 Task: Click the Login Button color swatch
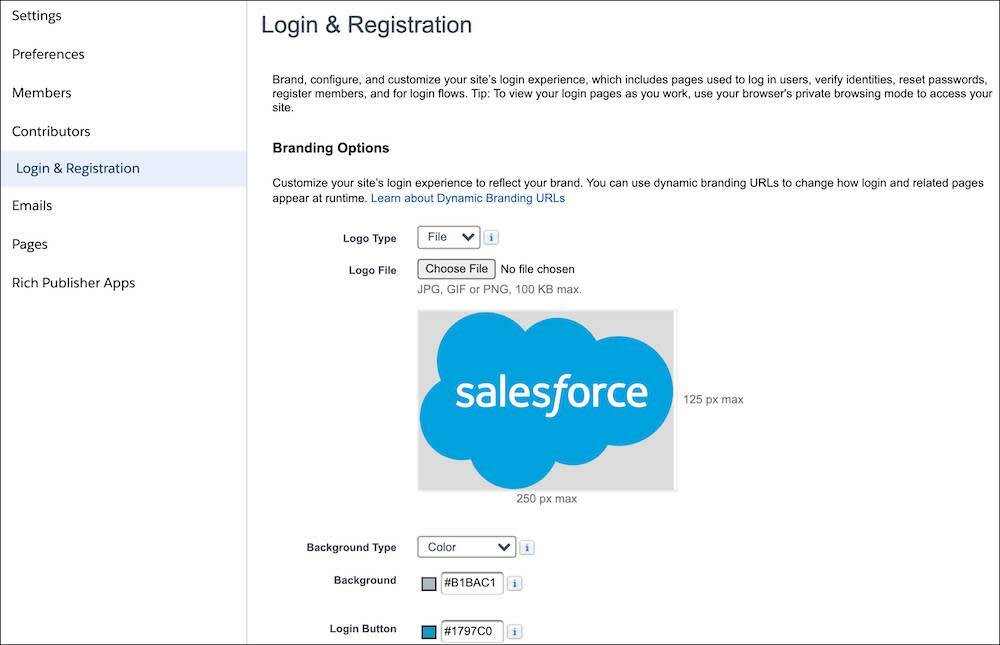(x=427, y=630)
